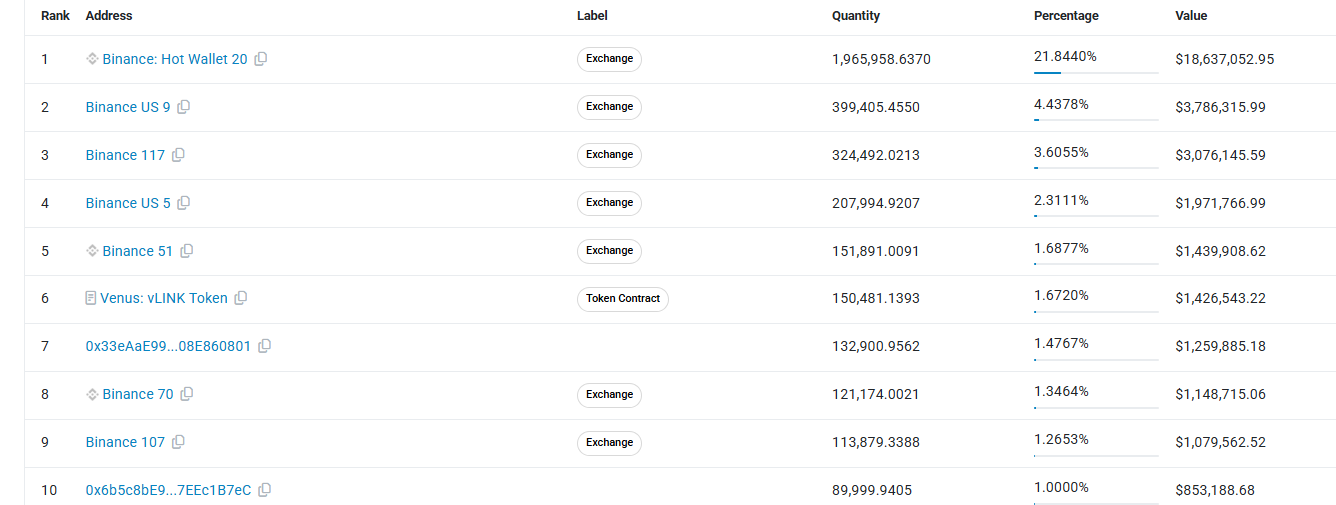Click the Address column header
Viewport: 1336px width, 505px height.
(x=109, y=16)
